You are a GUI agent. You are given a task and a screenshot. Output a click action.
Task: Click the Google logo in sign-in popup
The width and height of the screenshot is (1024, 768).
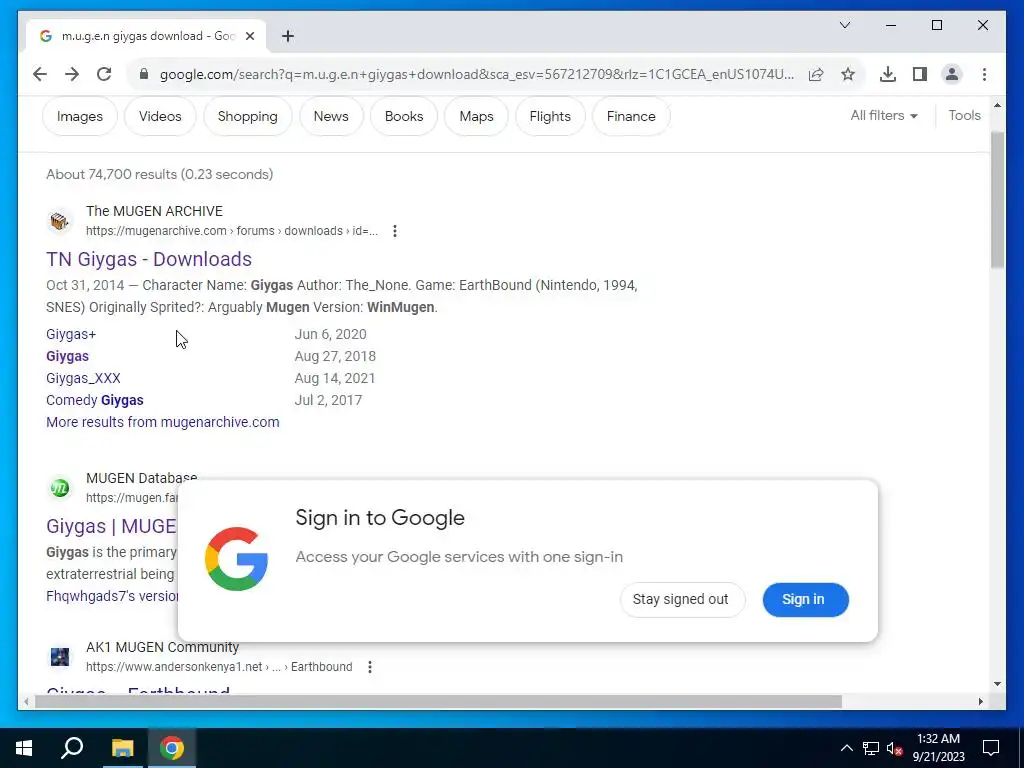point(236,559)
